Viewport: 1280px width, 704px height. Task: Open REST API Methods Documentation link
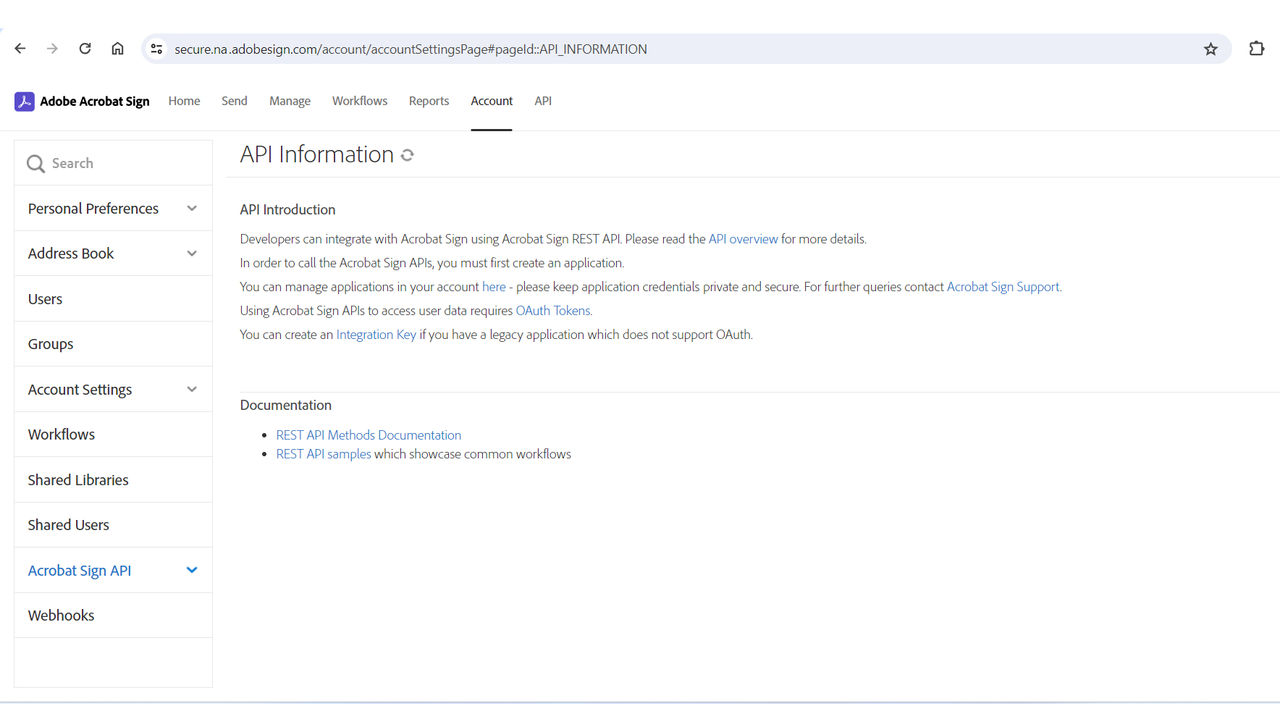(369, 435)
